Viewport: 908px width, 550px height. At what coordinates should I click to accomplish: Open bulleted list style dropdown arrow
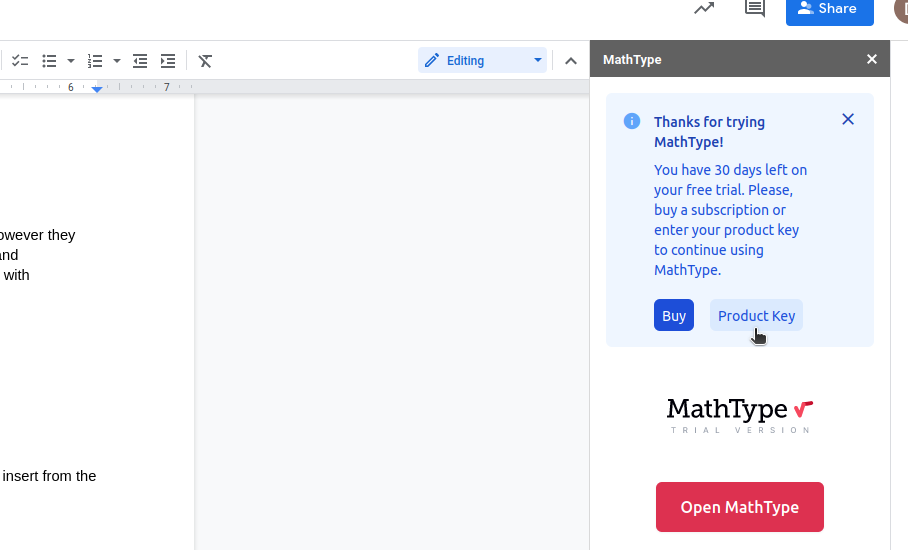pyautogui.click(x=71, y=61)
